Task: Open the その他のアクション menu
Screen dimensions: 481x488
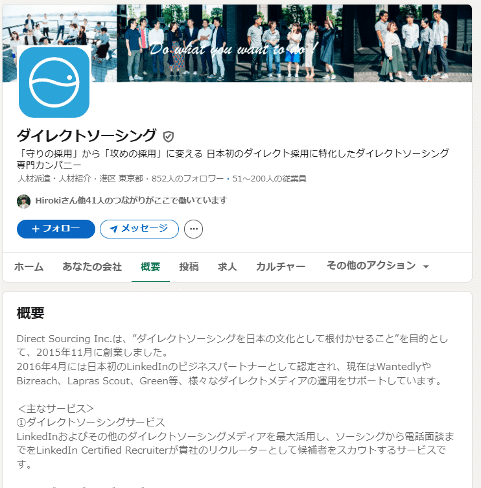Action: point(378,266)
